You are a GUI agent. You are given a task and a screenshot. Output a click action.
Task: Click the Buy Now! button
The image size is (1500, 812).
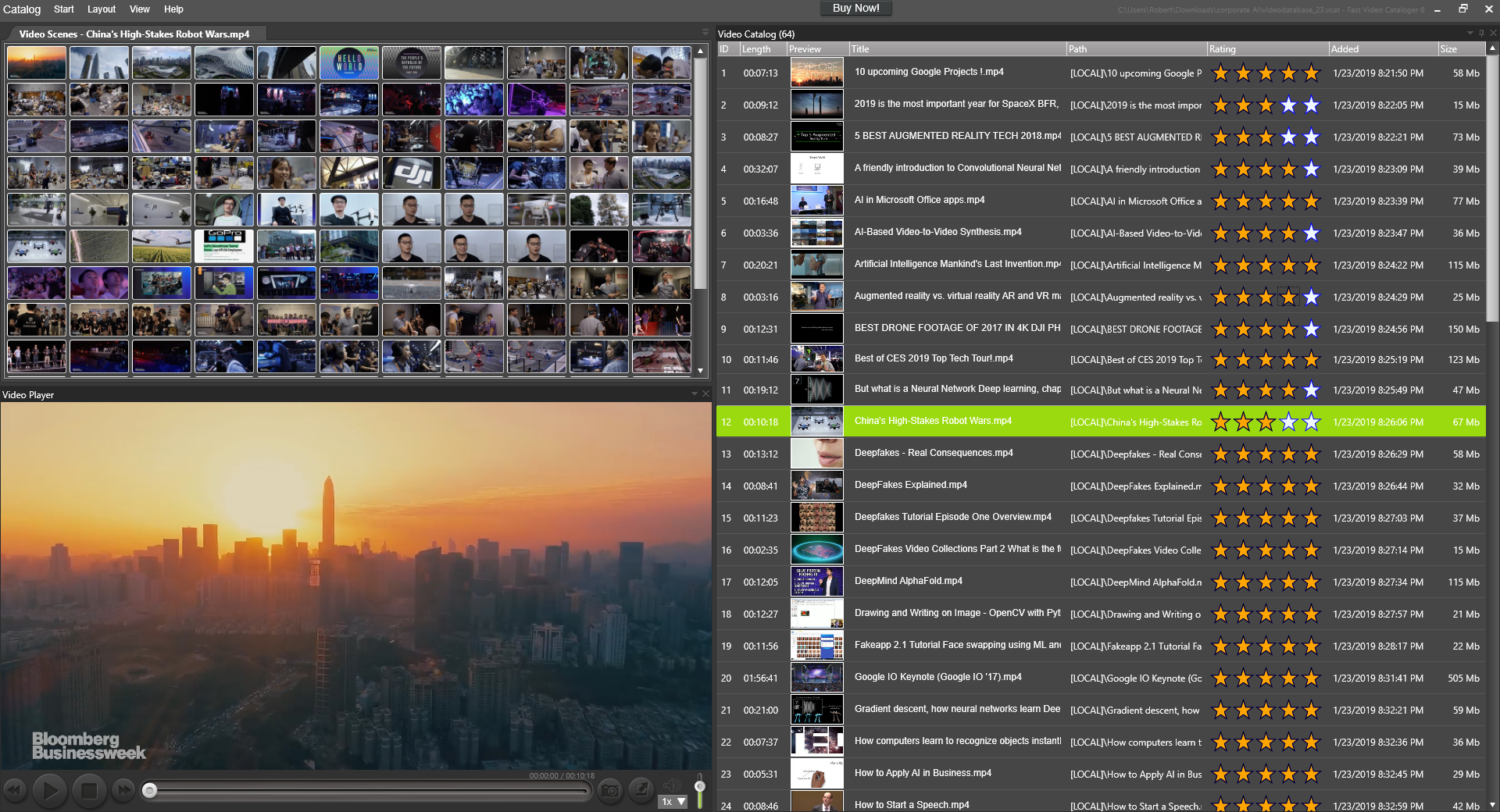coord(856,8)
